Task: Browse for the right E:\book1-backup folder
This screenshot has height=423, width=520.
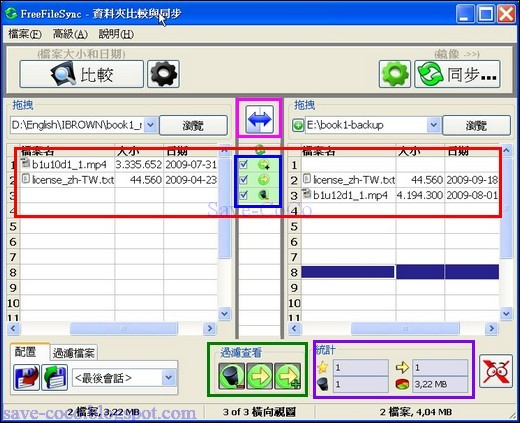Action: point(476,125)
